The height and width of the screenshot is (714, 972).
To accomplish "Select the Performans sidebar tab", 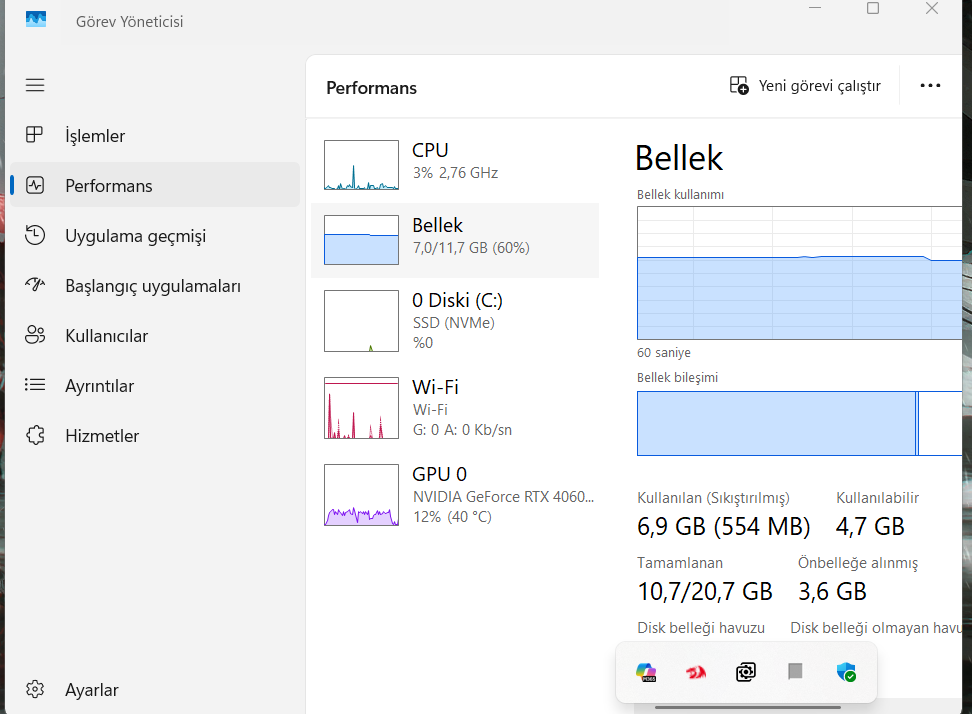I will pyautogui.click(x=155, y=185).
